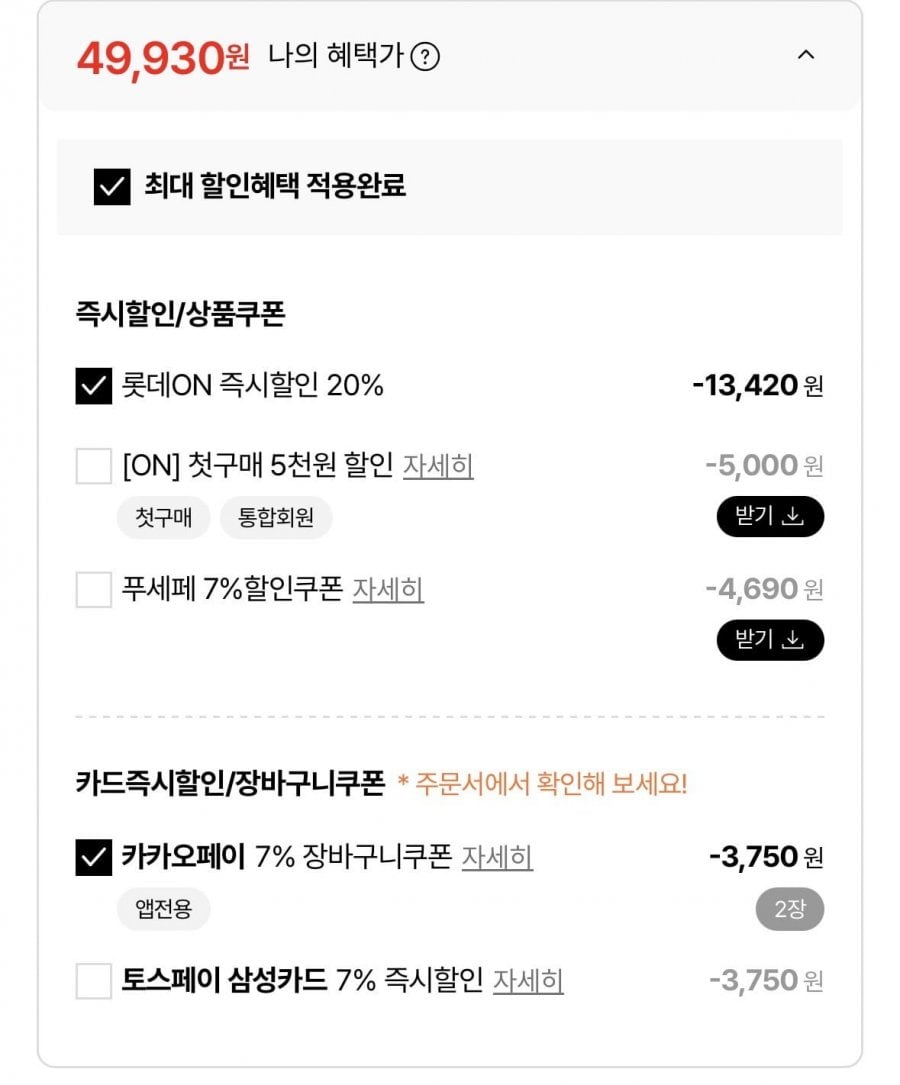Toggle 최대 할인혜택 적용완료 checkbox
This screenshot has height=1085, width=900.
[112, 187]
